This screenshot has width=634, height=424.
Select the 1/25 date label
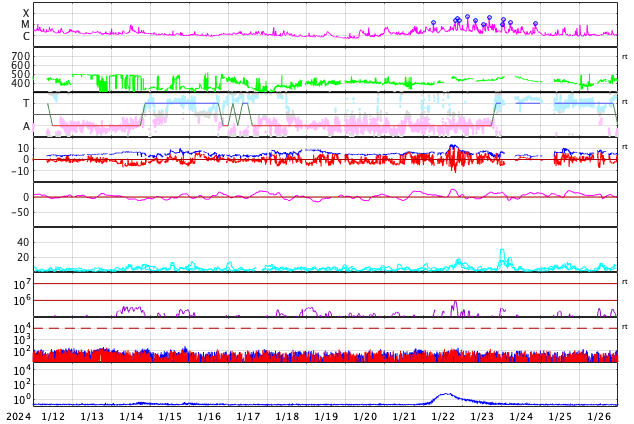[560, 416]
